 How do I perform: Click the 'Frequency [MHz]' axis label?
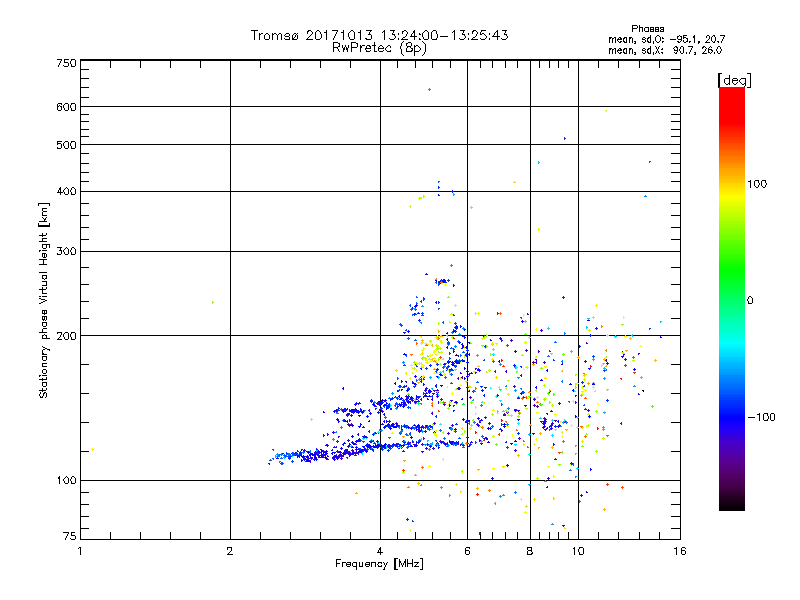pyautogui.click(x=379, y=564)
